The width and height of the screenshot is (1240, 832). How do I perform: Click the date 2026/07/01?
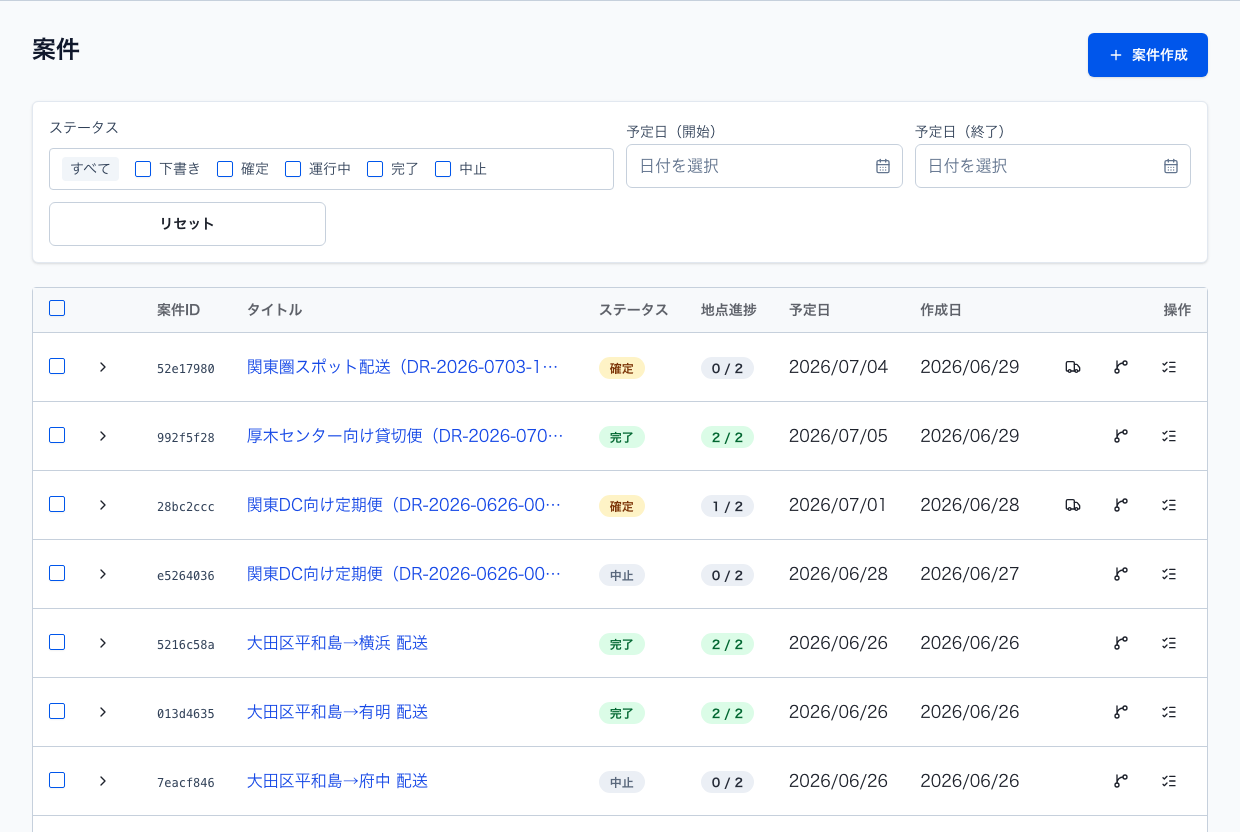click(x=838, y=505)
